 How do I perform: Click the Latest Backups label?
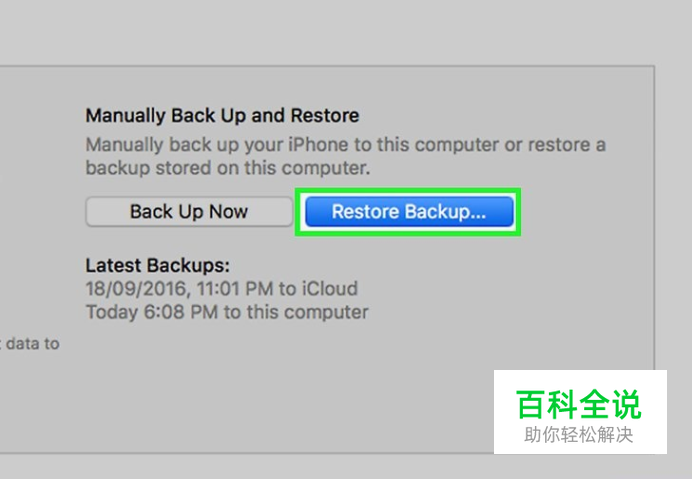[158, 265]
